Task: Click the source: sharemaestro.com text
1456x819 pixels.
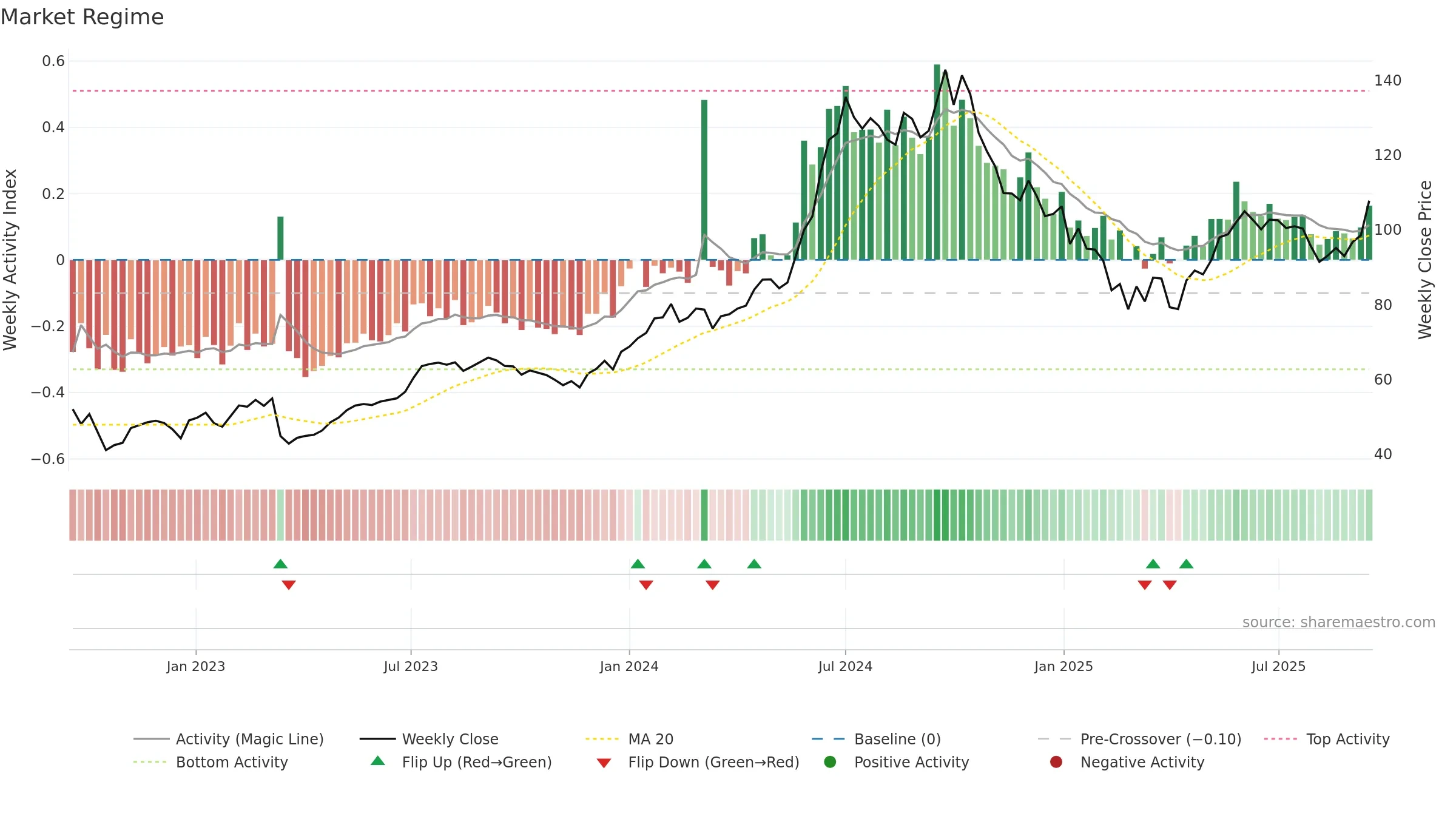Action: (x=1339, y=622)
